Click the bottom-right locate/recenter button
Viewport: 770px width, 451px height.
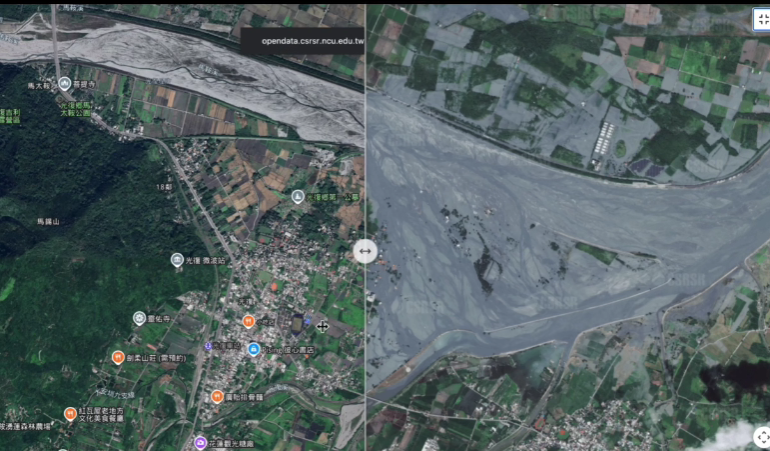(760, 438)
